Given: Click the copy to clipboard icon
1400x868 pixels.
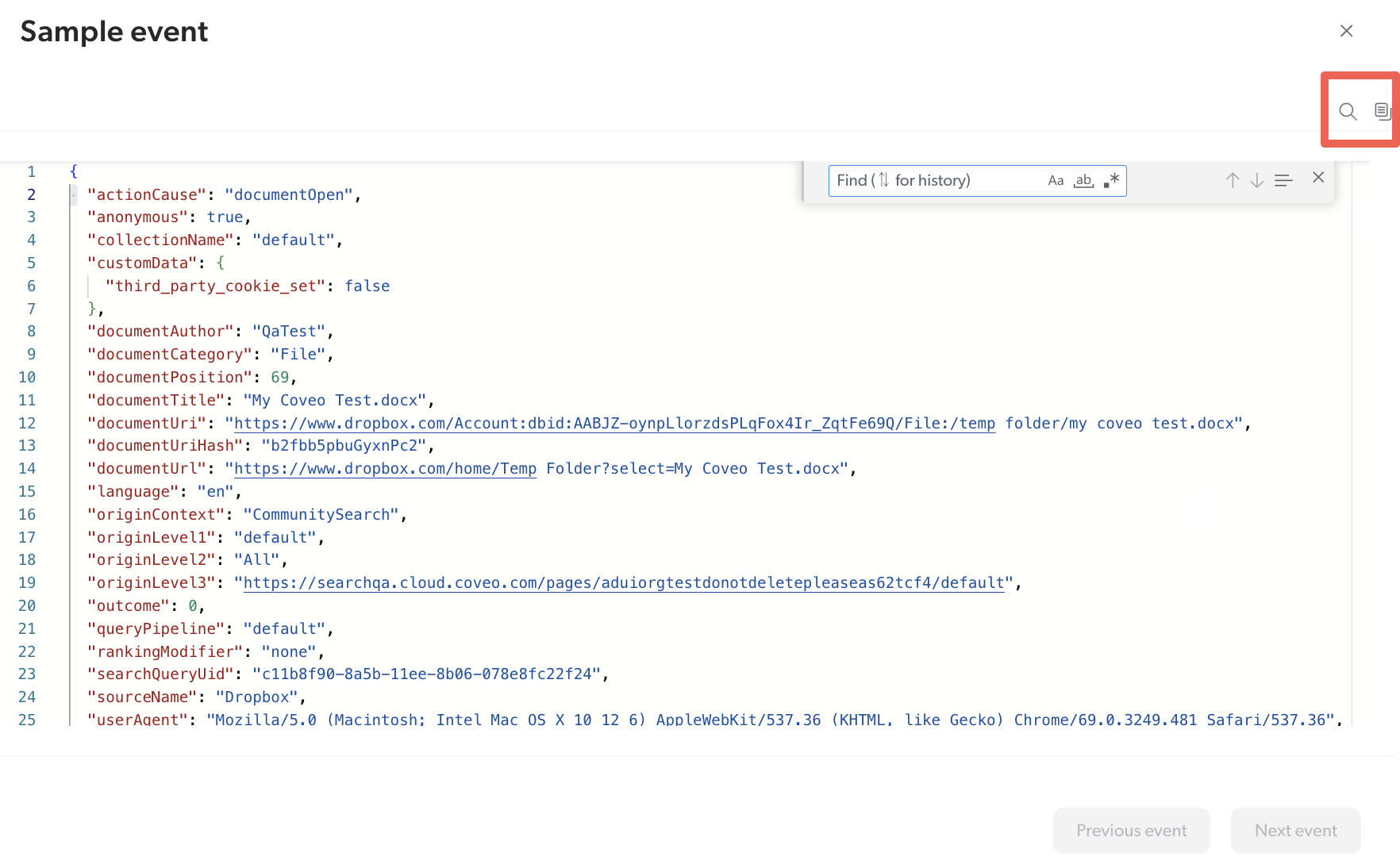Looking at the screenshot, I should [x=1382, y=111].
